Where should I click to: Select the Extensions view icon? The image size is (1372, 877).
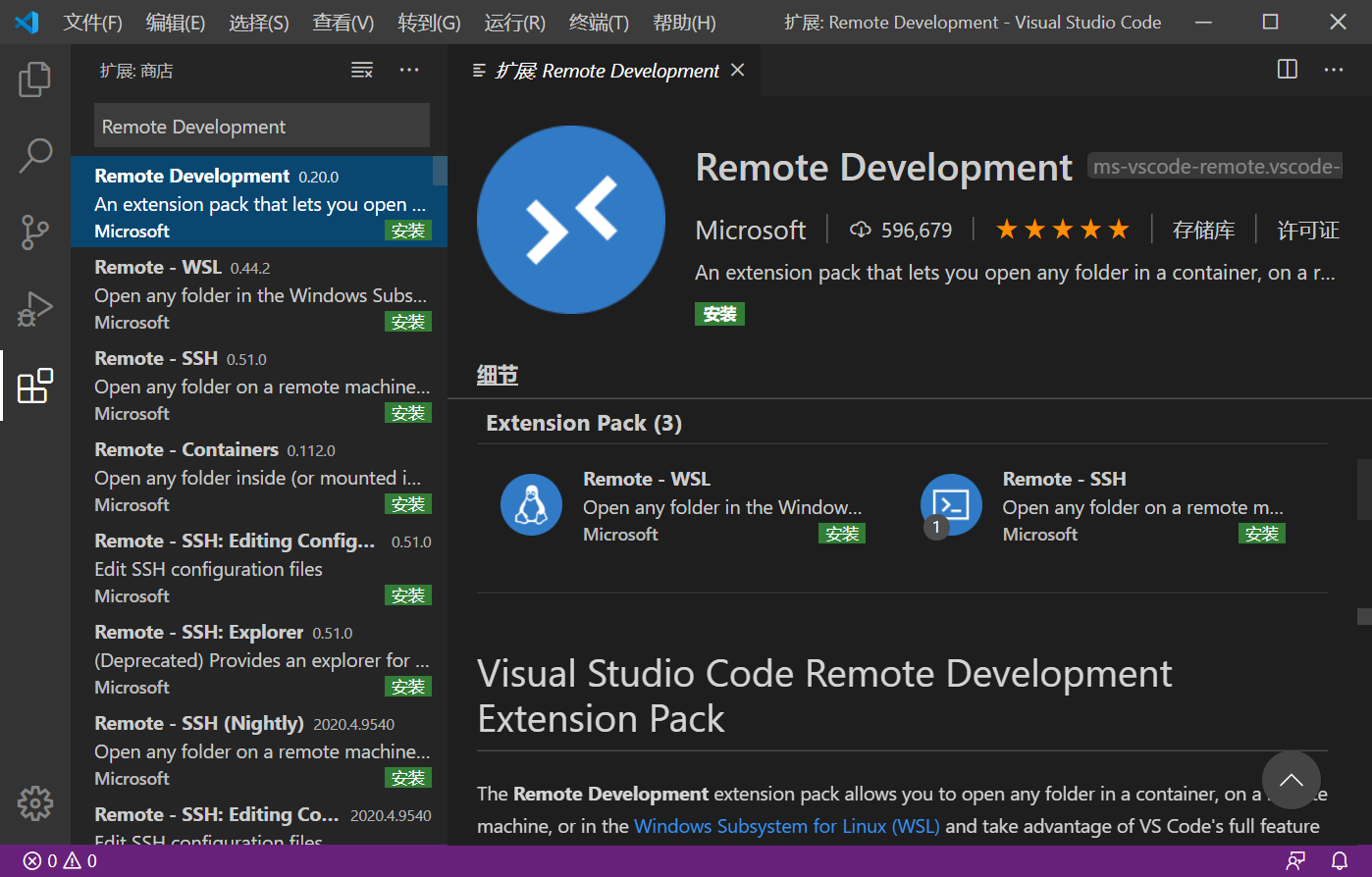click(34, 386)
